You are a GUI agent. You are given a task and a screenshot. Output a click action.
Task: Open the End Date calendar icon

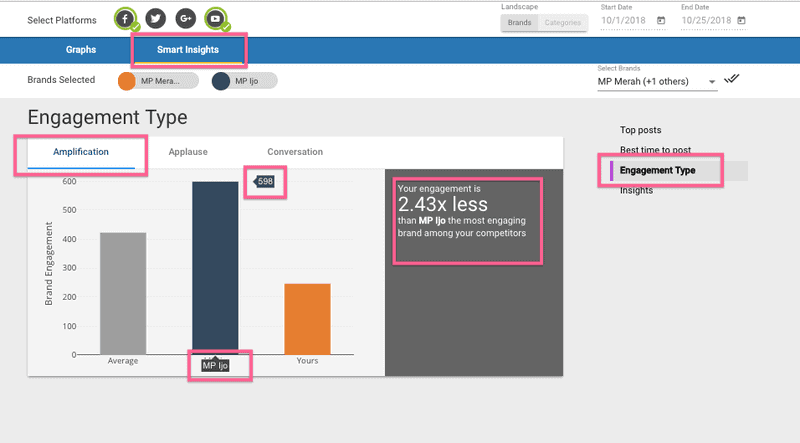click(x=741, y=20)
